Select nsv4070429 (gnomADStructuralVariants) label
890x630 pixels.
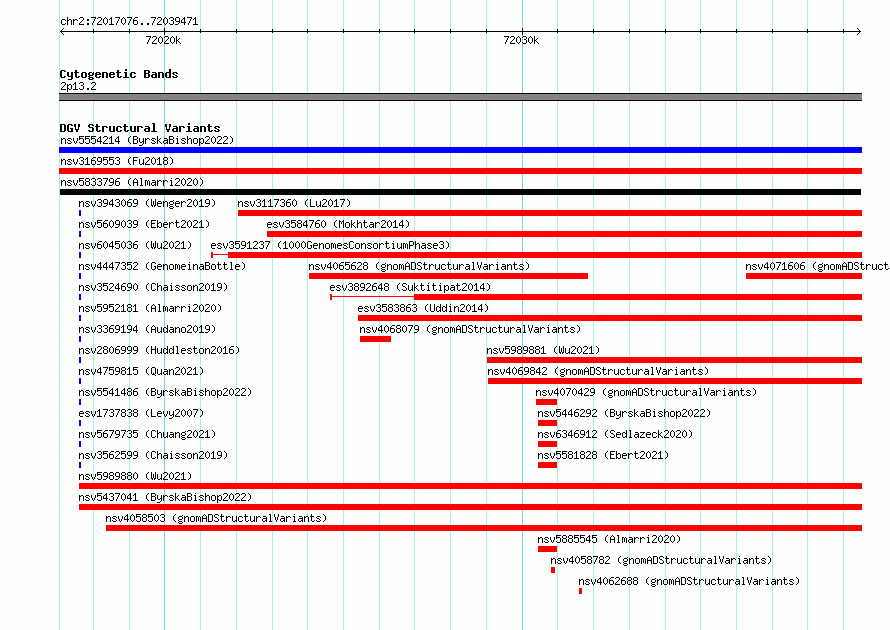coord(646,392)
